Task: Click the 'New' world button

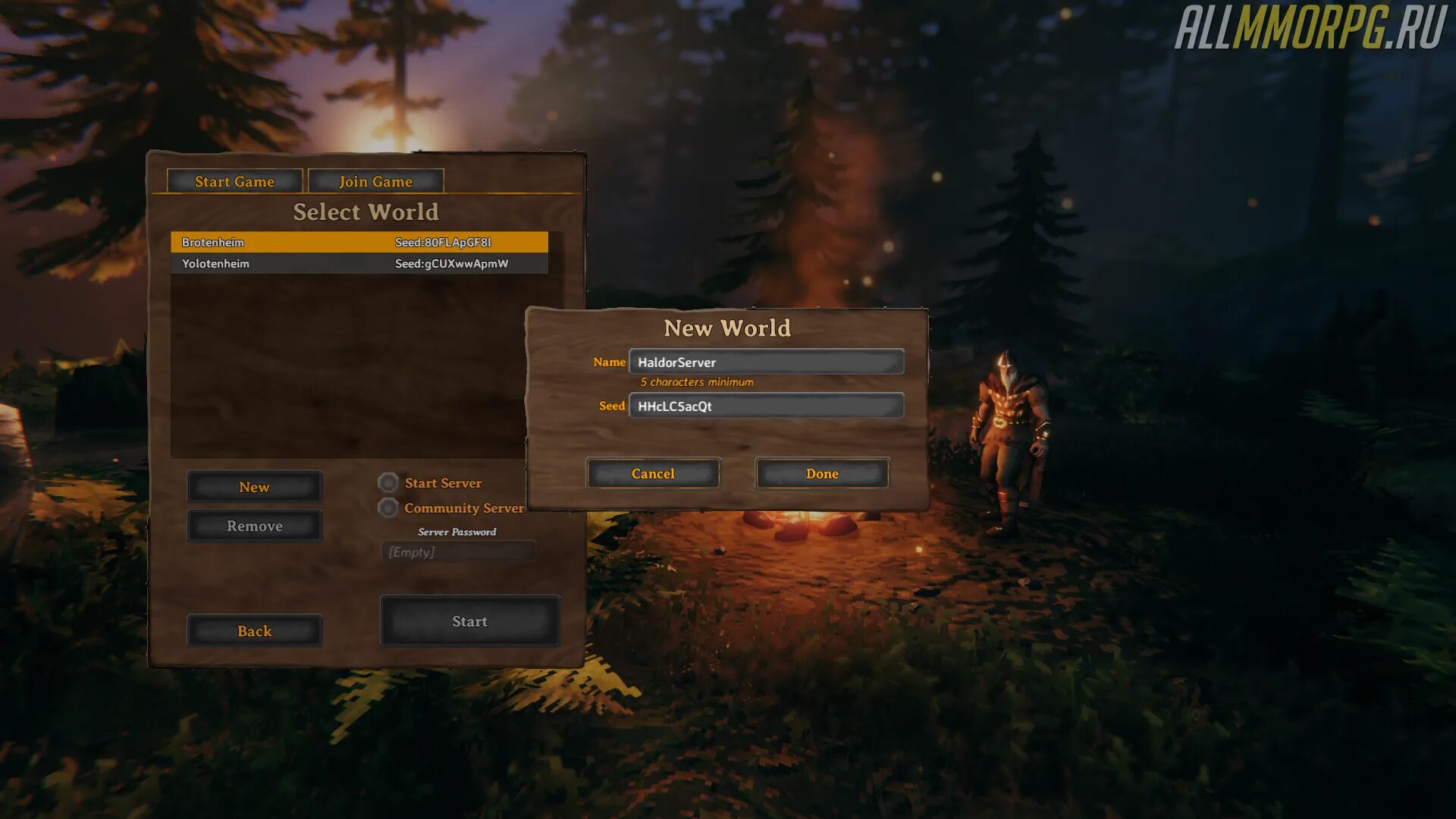Action: 253,486
